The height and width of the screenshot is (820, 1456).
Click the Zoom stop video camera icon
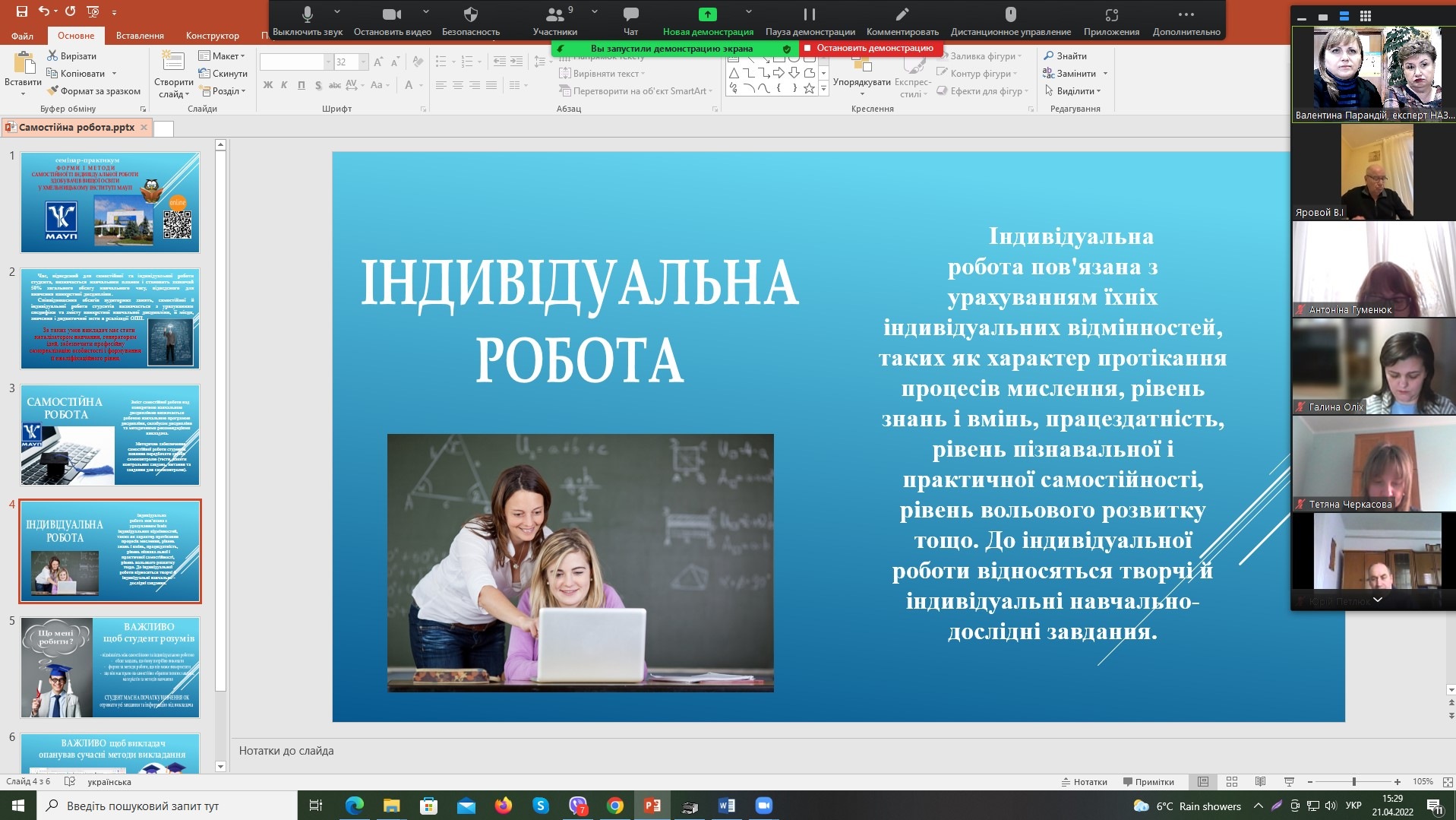point(391,15)
